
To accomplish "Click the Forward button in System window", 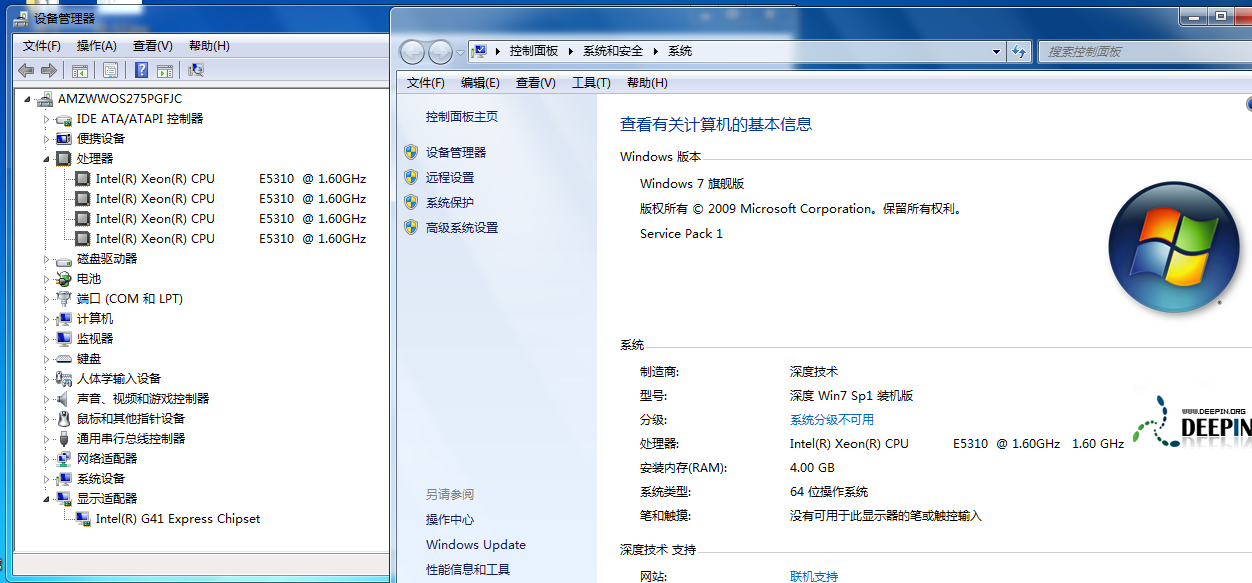I will click(440, 52).
